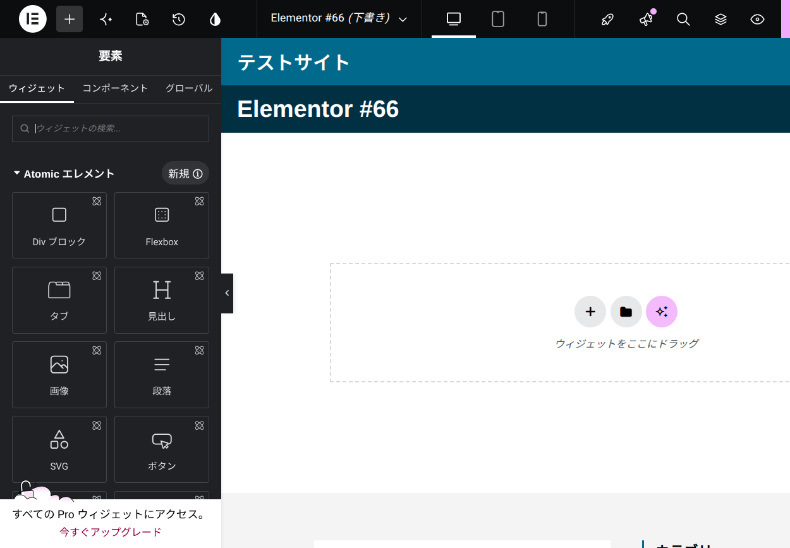Open the AI sparkle tool in top bar
This screenshot has width=790, height=548.
(106, 19)
